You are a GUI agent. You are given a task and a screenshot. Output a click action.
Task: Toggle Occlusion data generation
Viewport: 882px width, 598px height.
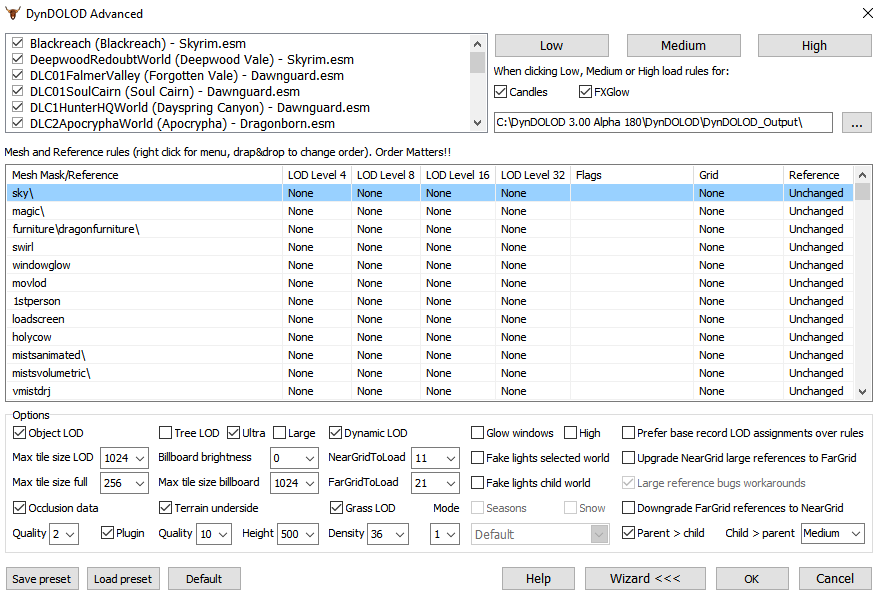point(20,508)
